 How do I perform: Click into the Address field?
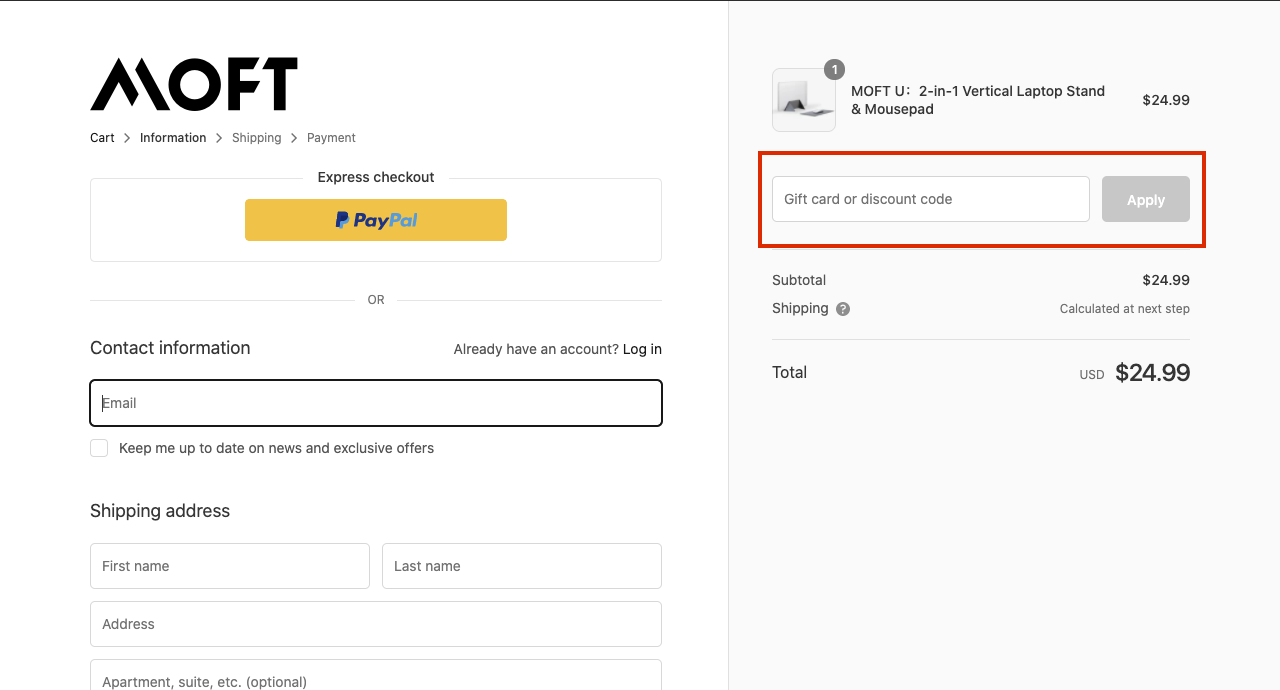click(x=376, y=624)
